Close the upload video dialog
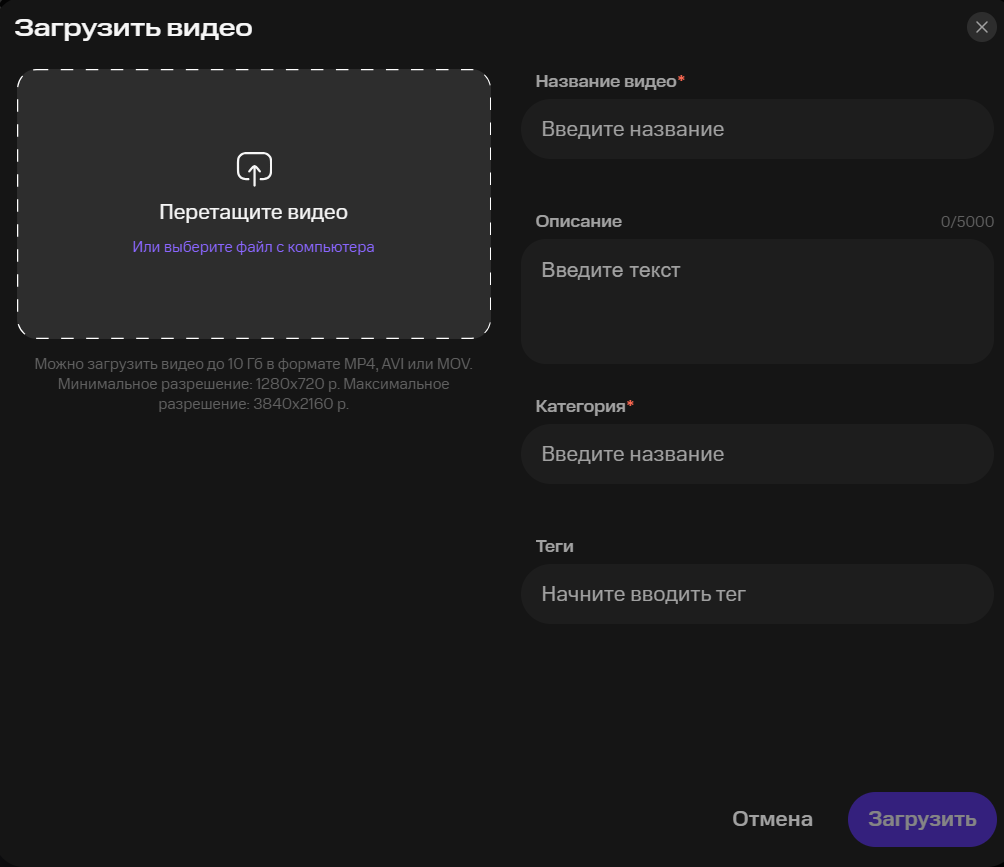 [981, 27]
